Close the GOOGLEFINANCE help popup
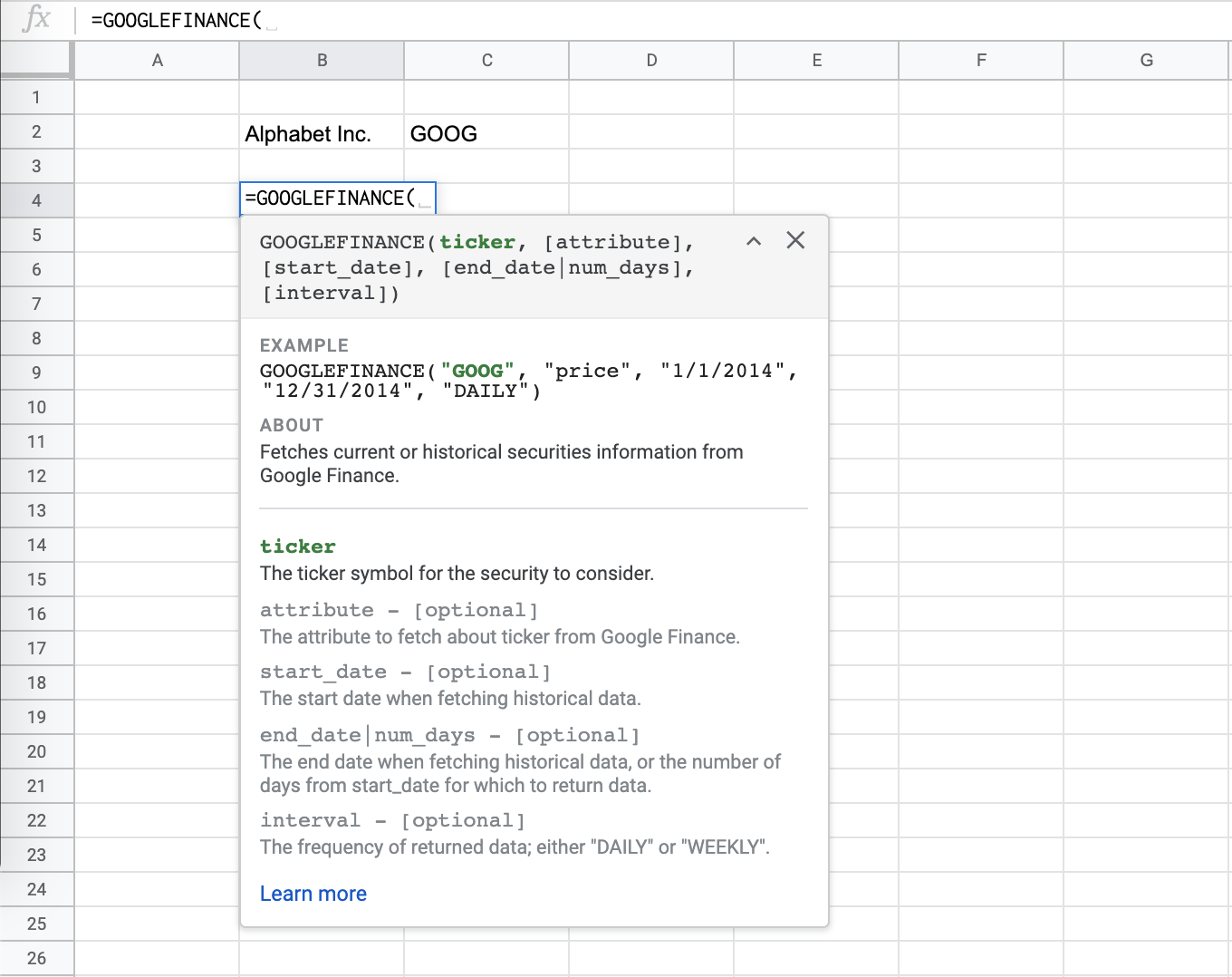Viewport: 1232px width, 977px height. tap(795, 240)
